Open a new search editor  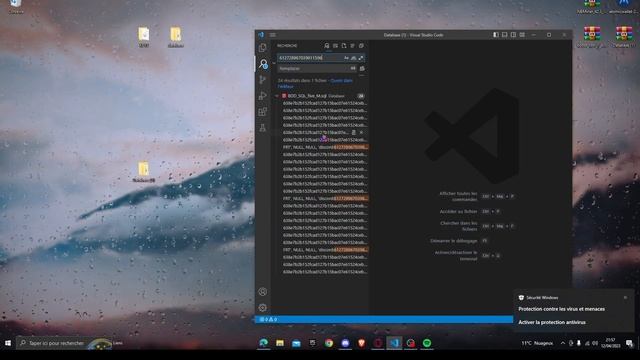click(344, 46)
